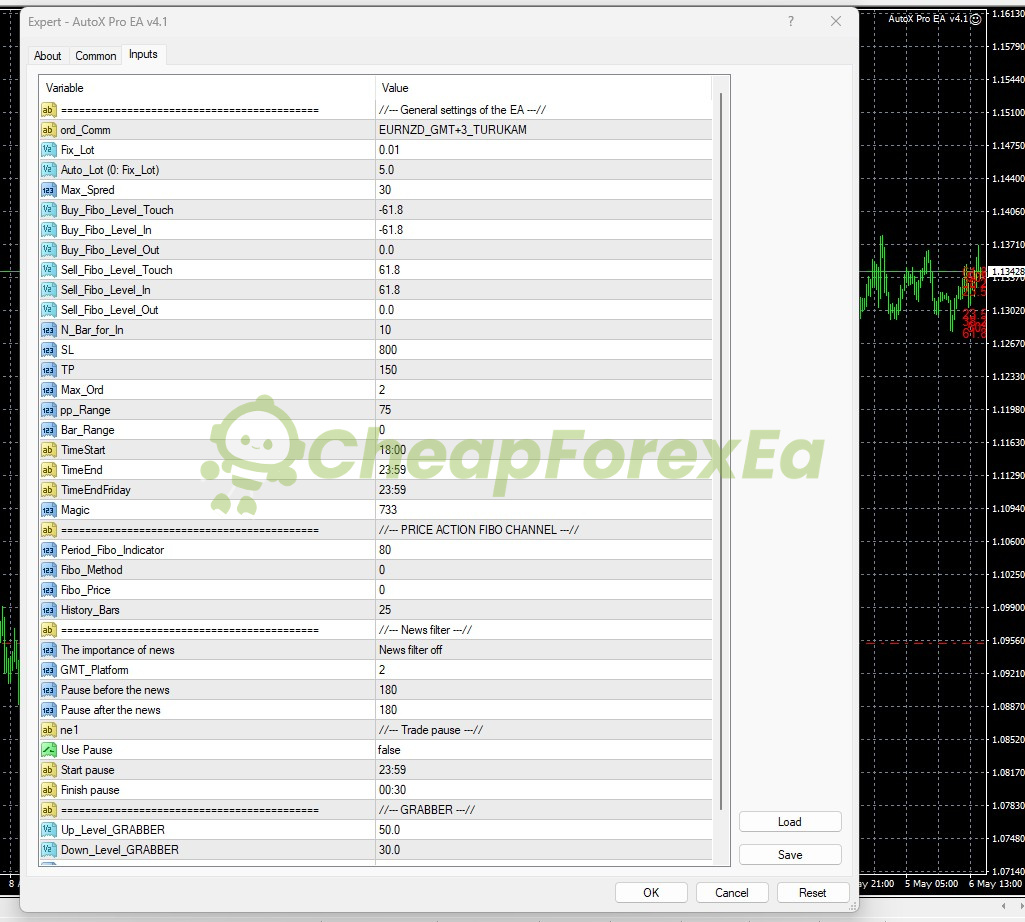Click the icon next to Sell_Fibo_Level_In
The image size is (1025, 922).
click(49, 290)
